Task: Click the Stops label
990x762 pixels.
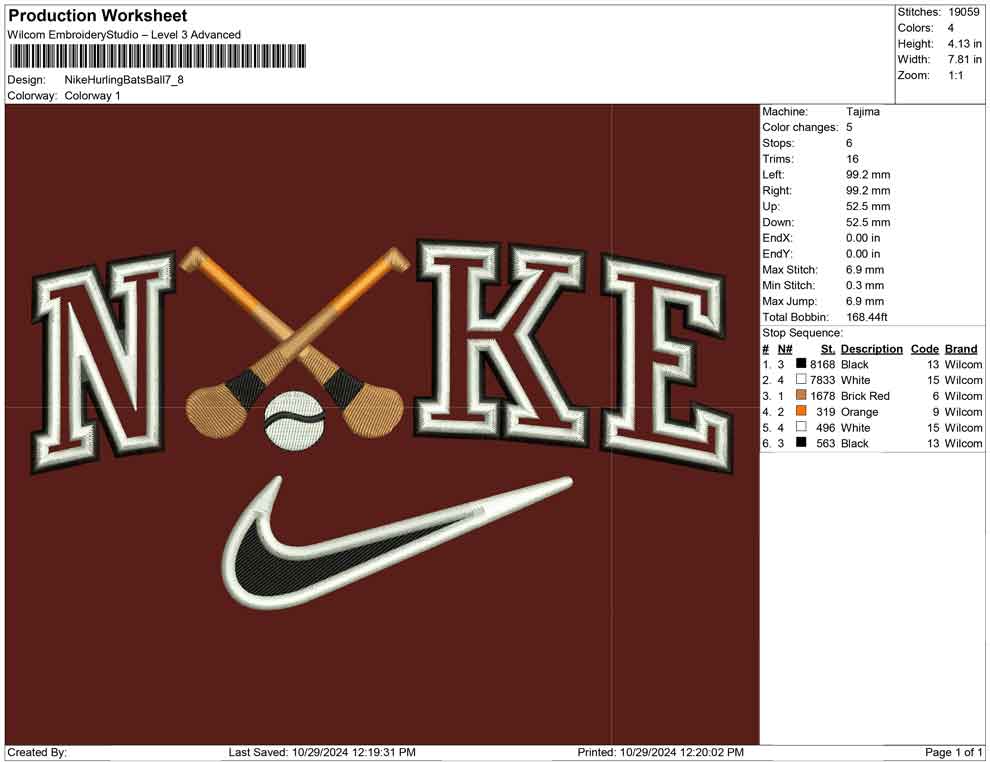Action: click(x=778, y=143)
